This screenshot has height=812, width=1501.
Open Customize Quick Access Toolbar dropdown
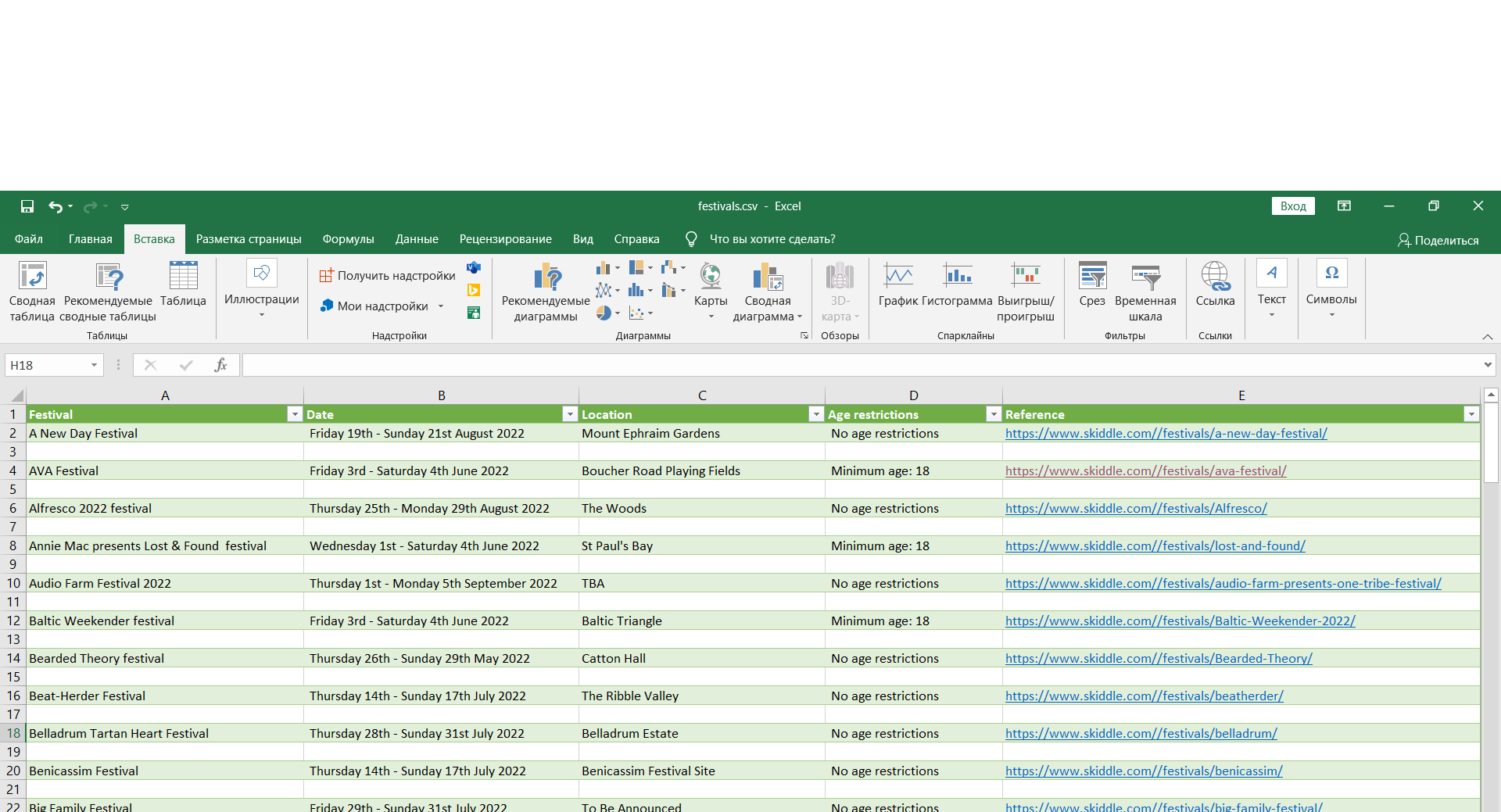click(124, 207)
